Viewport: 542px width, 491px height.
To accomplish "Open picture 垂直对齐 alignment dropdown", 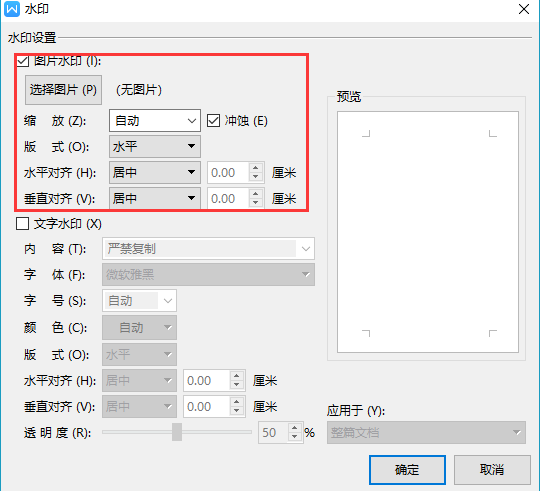I will pyautogui.click(x=155, y=198).
